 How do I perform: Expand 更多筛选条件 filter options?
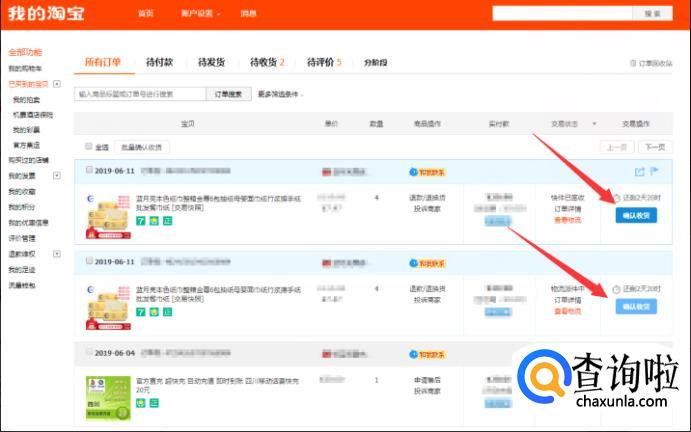(x=280, y=94)
